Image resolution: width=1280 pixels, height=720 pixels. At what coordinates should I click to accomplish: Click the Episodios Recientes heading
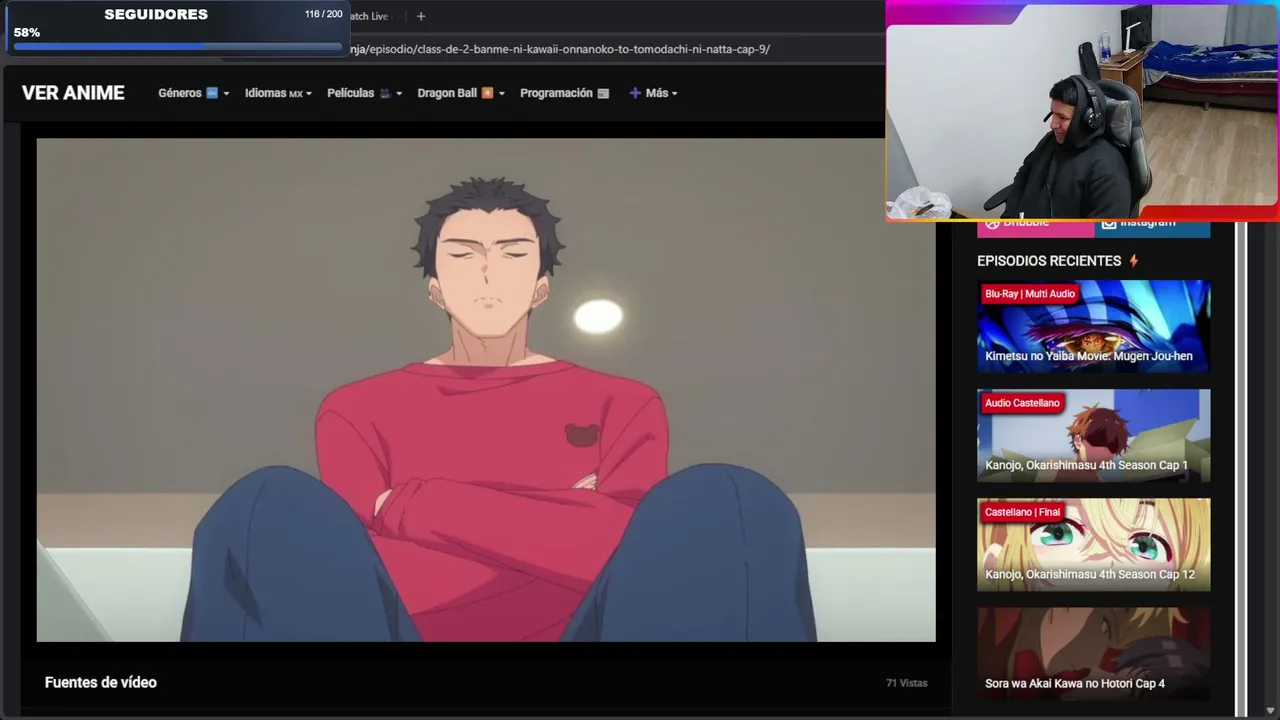tap(1049, 261)
